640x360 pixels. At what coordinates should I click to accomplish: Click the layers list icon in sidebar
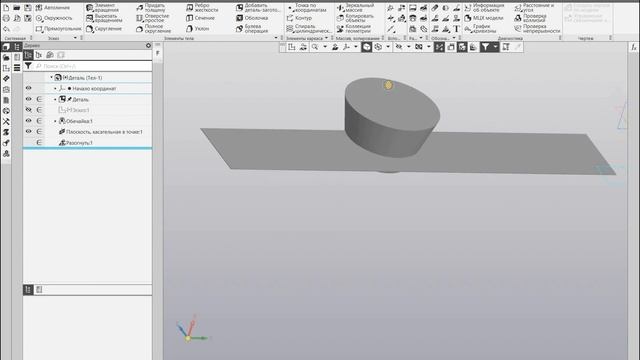tap(17, 68)
